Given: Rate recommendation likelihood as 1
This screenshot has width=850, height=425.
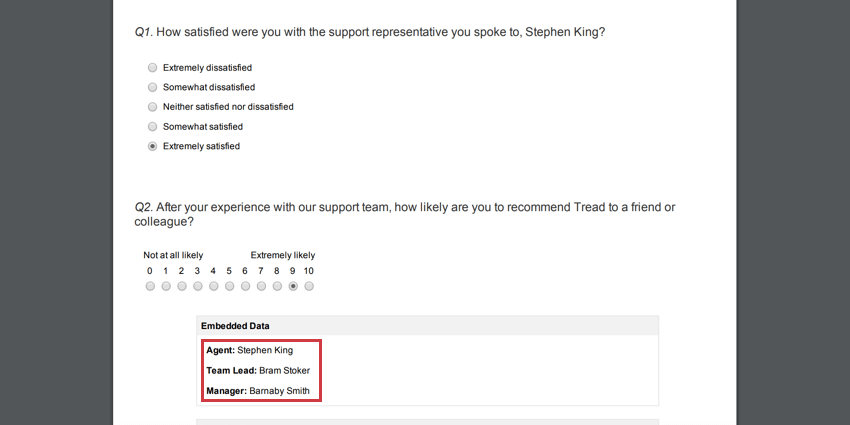Looking at the screenshot, I should (166, 286).
